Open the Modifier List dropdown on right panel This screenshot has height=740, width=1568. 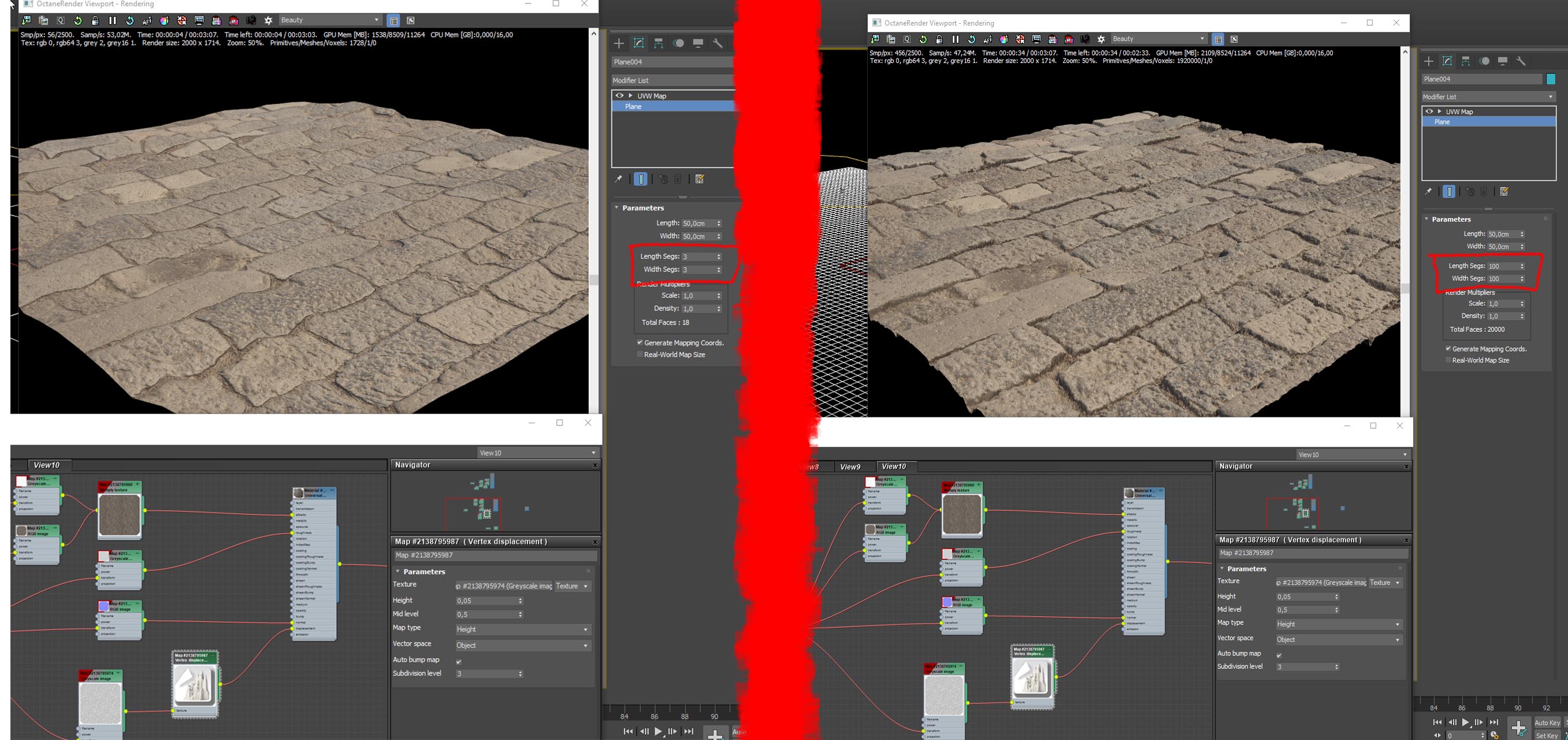[x=1488, y=97]
